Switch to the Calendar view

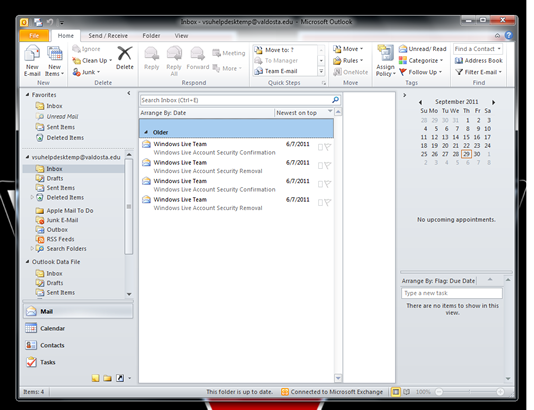click(78, 328)
